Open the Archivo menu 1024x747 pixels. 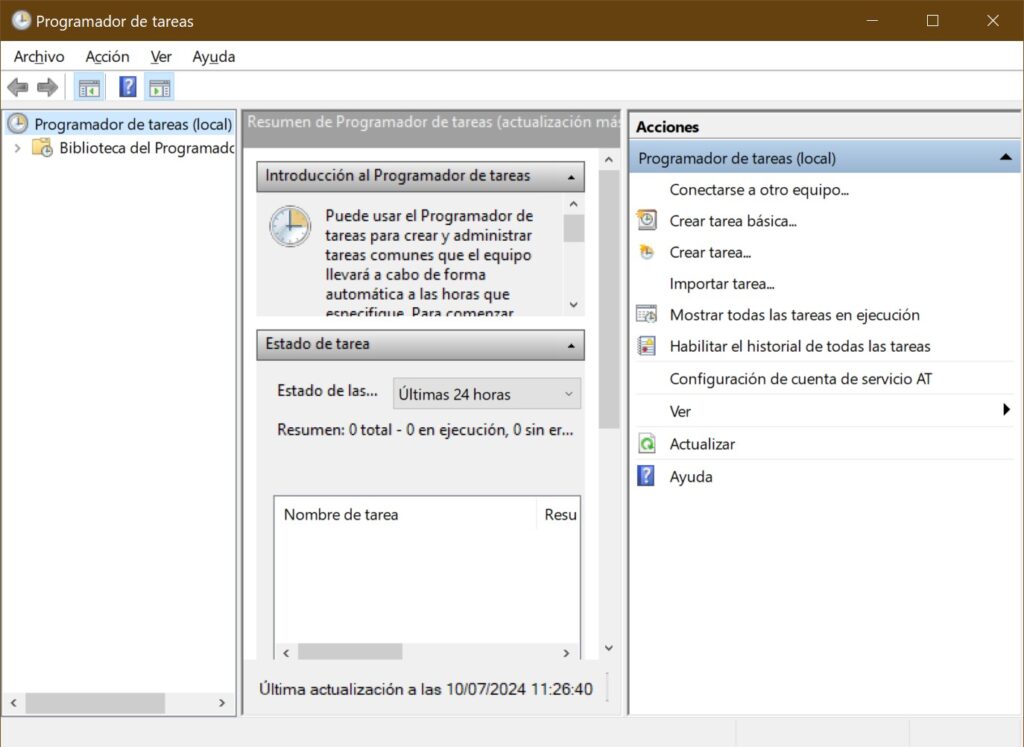tap(38, 56)
